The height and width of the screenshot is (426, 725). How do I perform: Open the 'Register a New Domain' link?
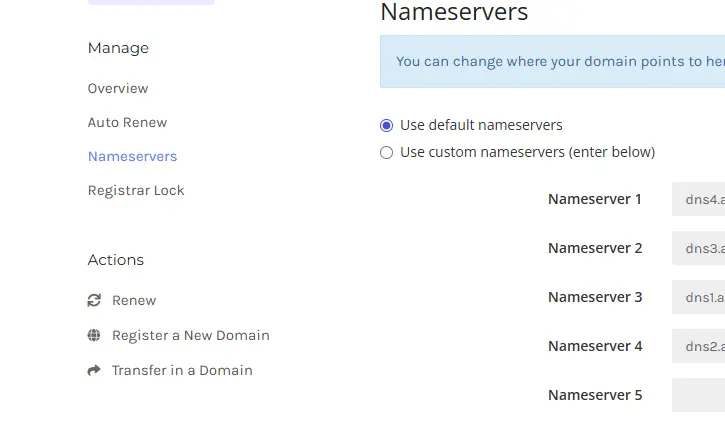point(190,335)
